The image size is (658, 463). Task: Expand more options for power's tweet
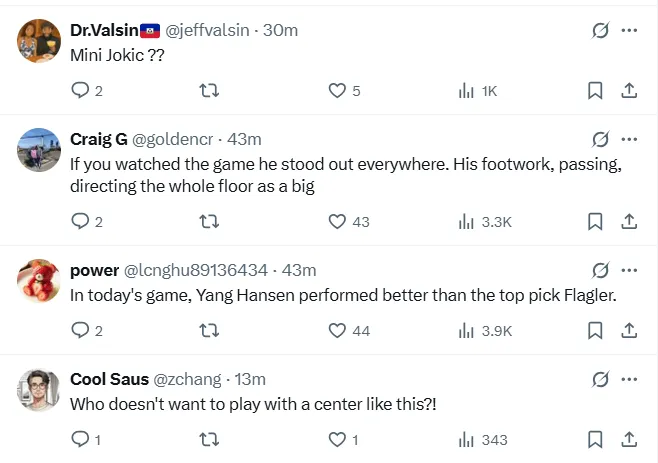point(629,270)
